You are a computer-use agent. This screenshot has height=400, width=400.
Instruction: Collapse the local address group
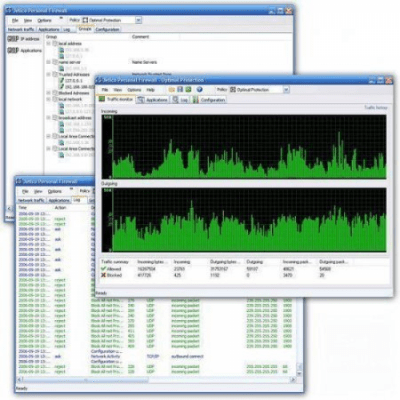(49, 43)
